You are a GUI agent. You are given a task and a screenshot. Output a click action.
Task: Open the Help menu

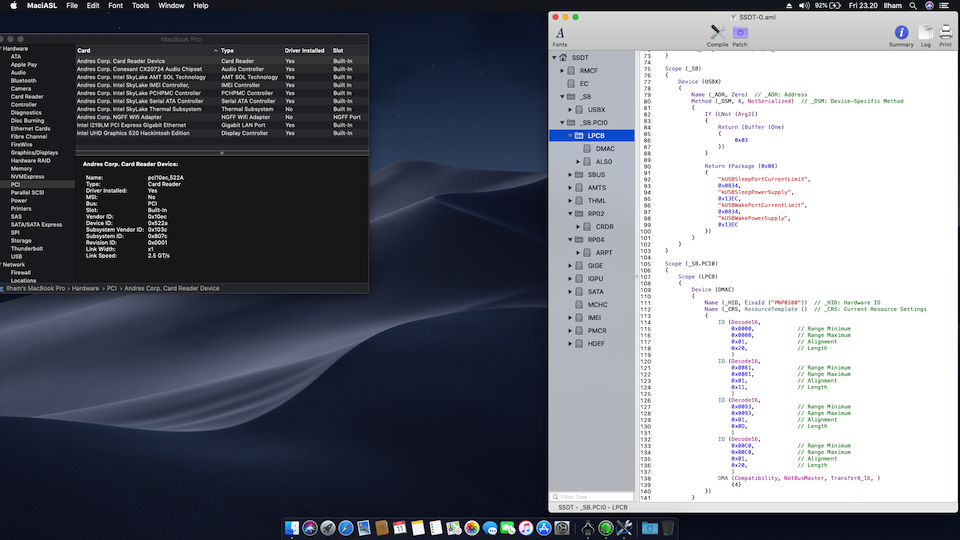(x=201, y=6)
